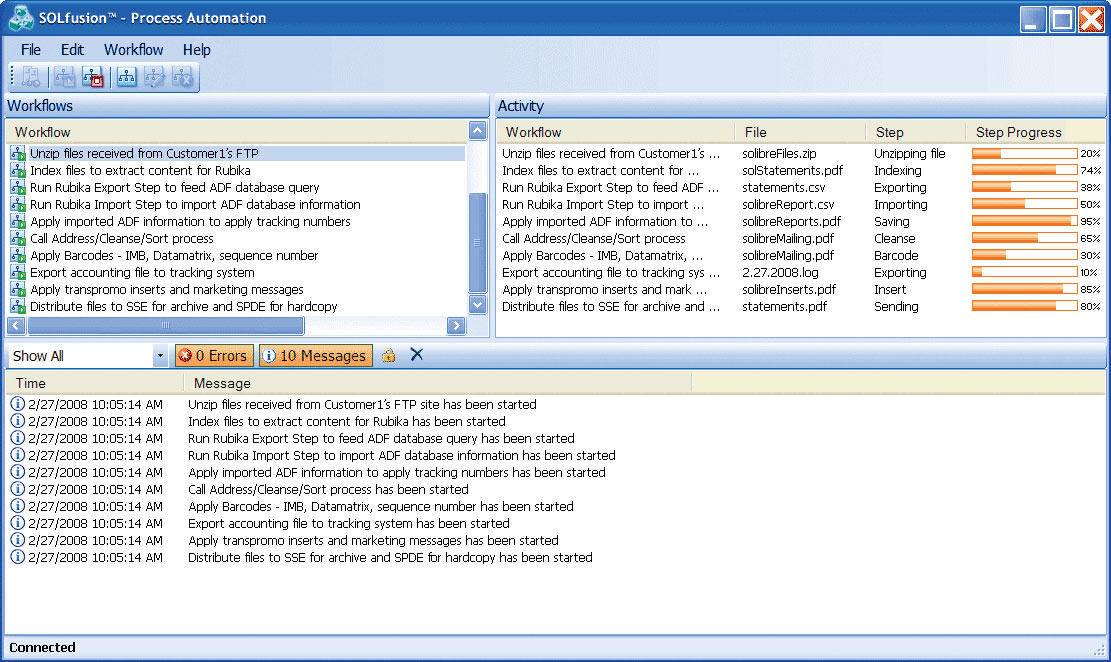Click the start workflow toolbar icon
Viewport: 1111px width, 662px height.
pyautogui.click(x=64, y=77)
